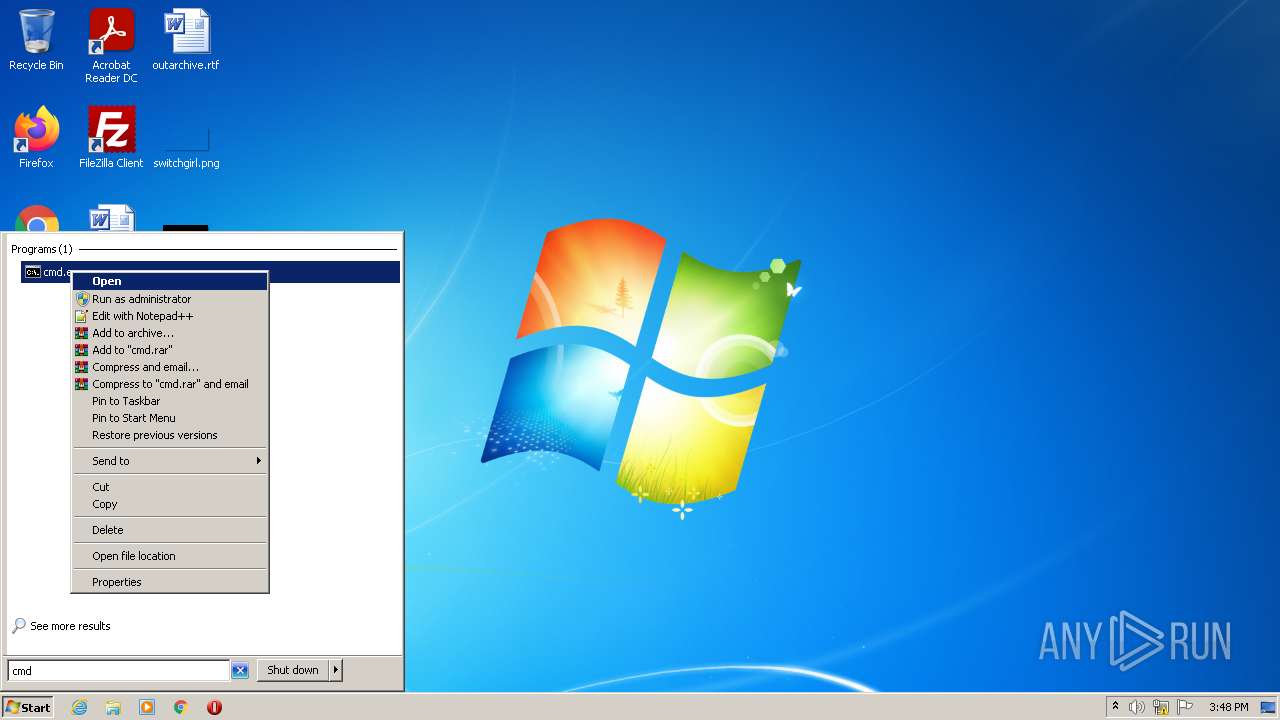Image resolution: width=1280 pixels, height=720 pixels.
Task: Click Pin to Start Menu
Action: click(x=170, y=418)
